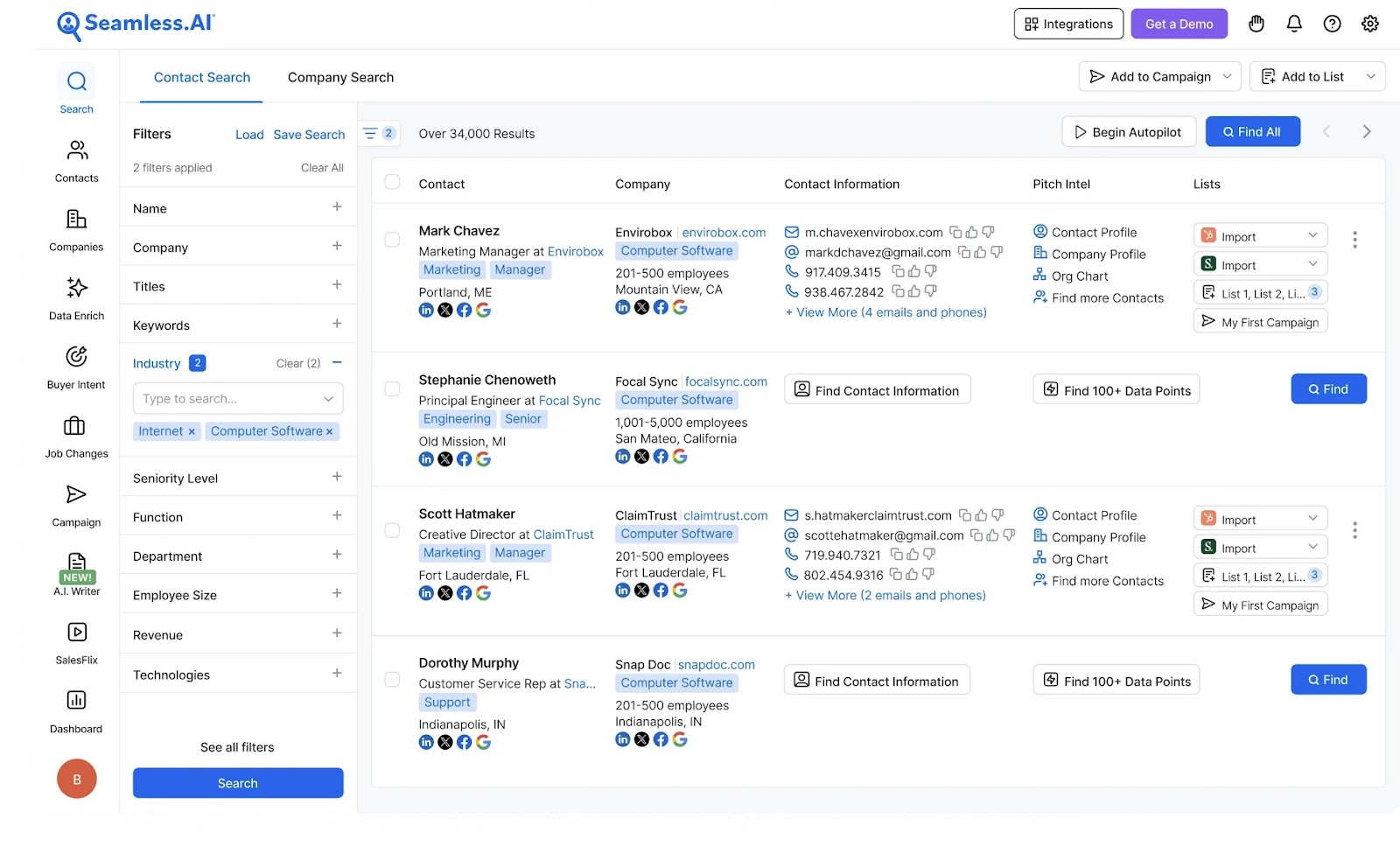Check the Scott Hatmaker row checkbox
This screenshot has height=846, width=1400.
point(392,530)
